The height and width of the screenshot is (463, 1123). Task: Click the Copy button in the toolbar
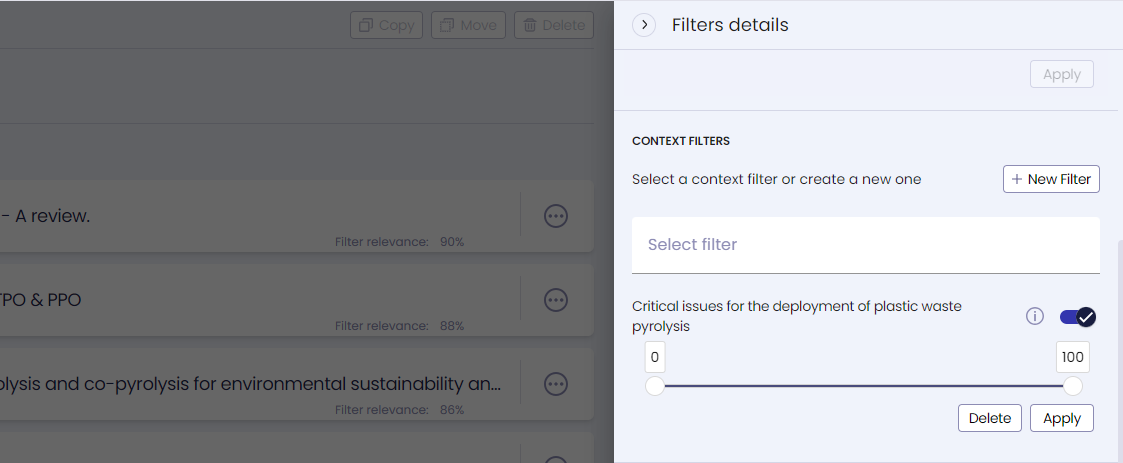[x=386, y=25]
